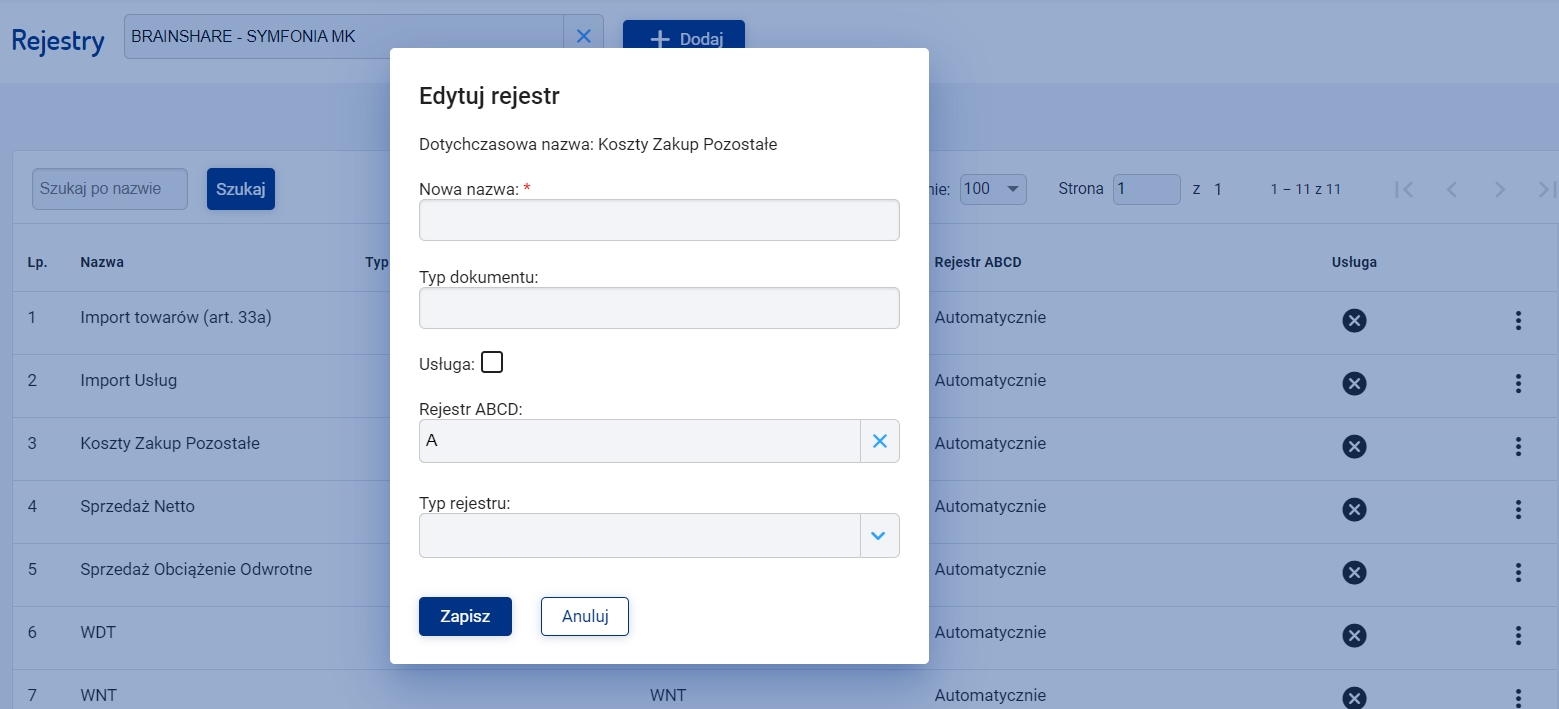Click Usługa X icon for Sprzedaż Netto
This screenshot has width=1559, height=709.
(1354, 509)
